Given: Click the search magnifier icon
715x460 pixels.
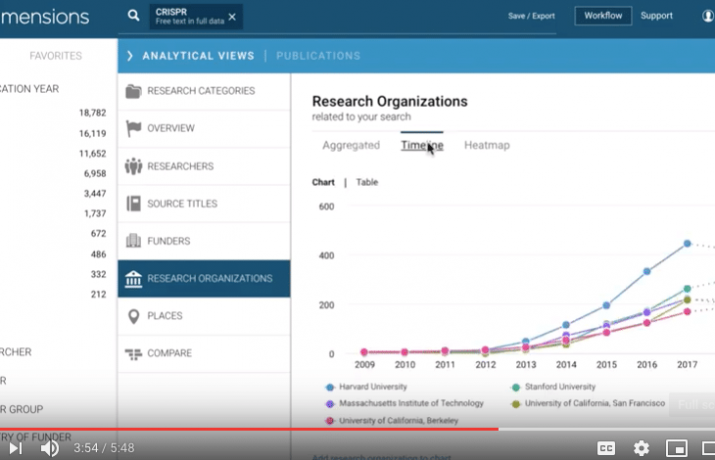Looking at the screenshot, I should pos(134,16).
